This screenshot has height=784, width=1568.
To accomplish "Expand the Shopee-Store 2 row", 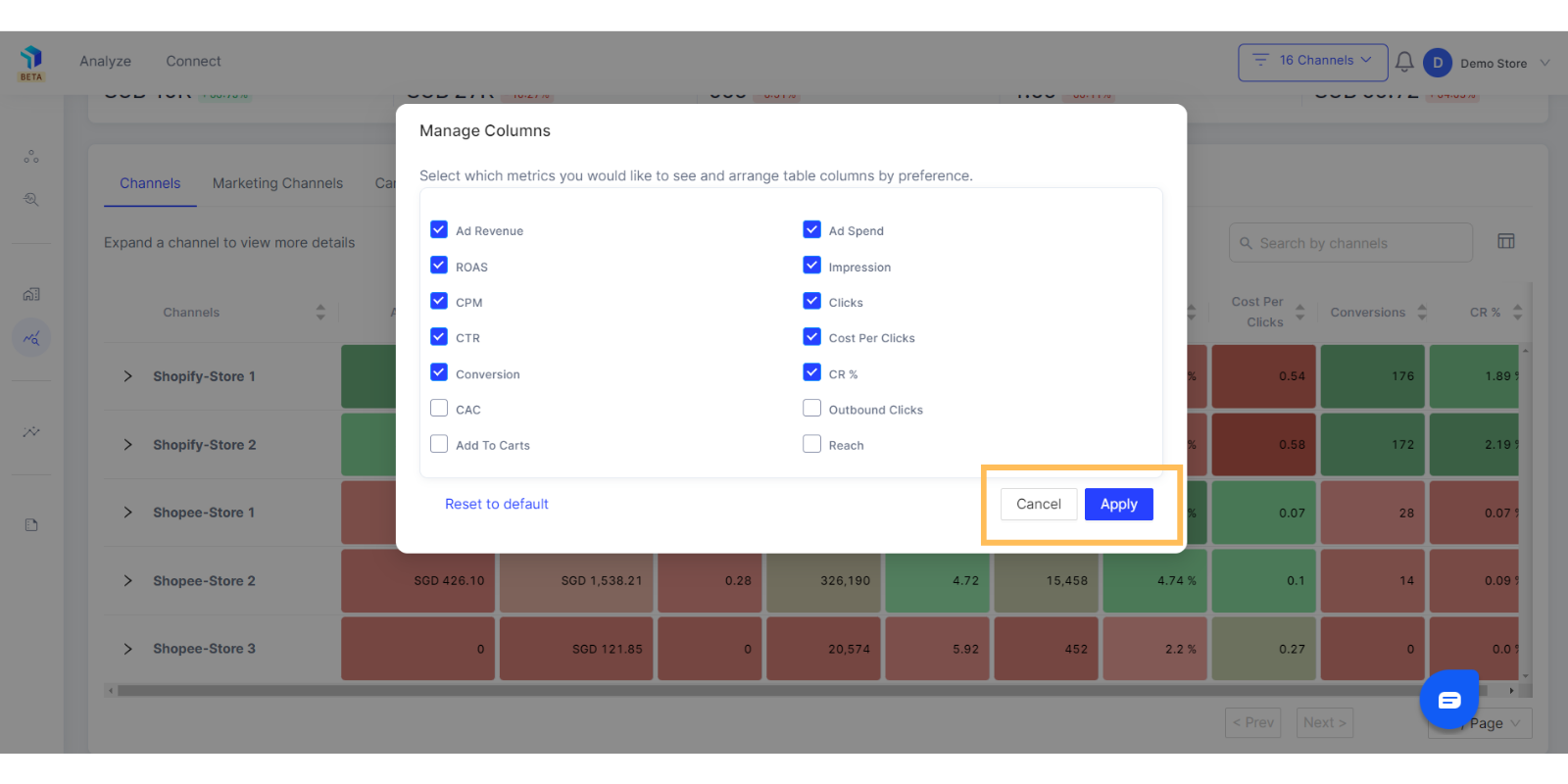I will click(127, 581).
